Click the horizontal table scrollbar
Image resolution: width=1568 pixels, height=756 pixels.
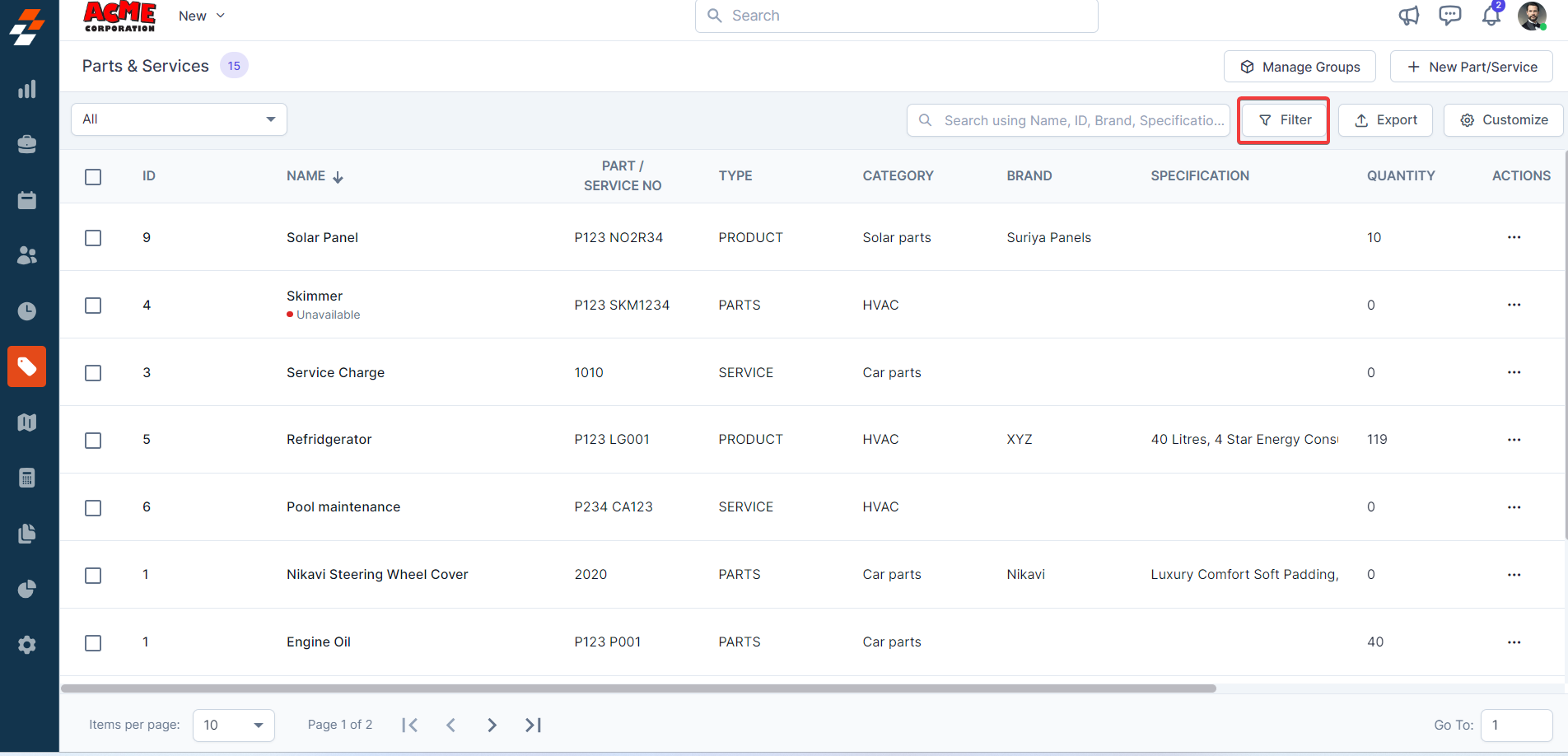pos(638,688)
